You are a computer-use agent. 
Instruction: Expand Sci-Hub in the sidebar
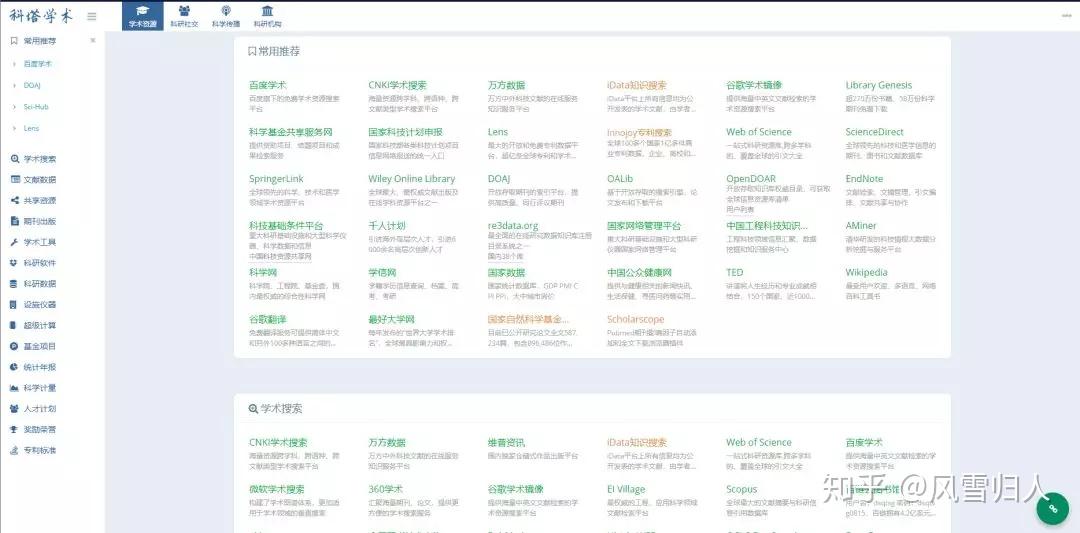click(36, 107)
